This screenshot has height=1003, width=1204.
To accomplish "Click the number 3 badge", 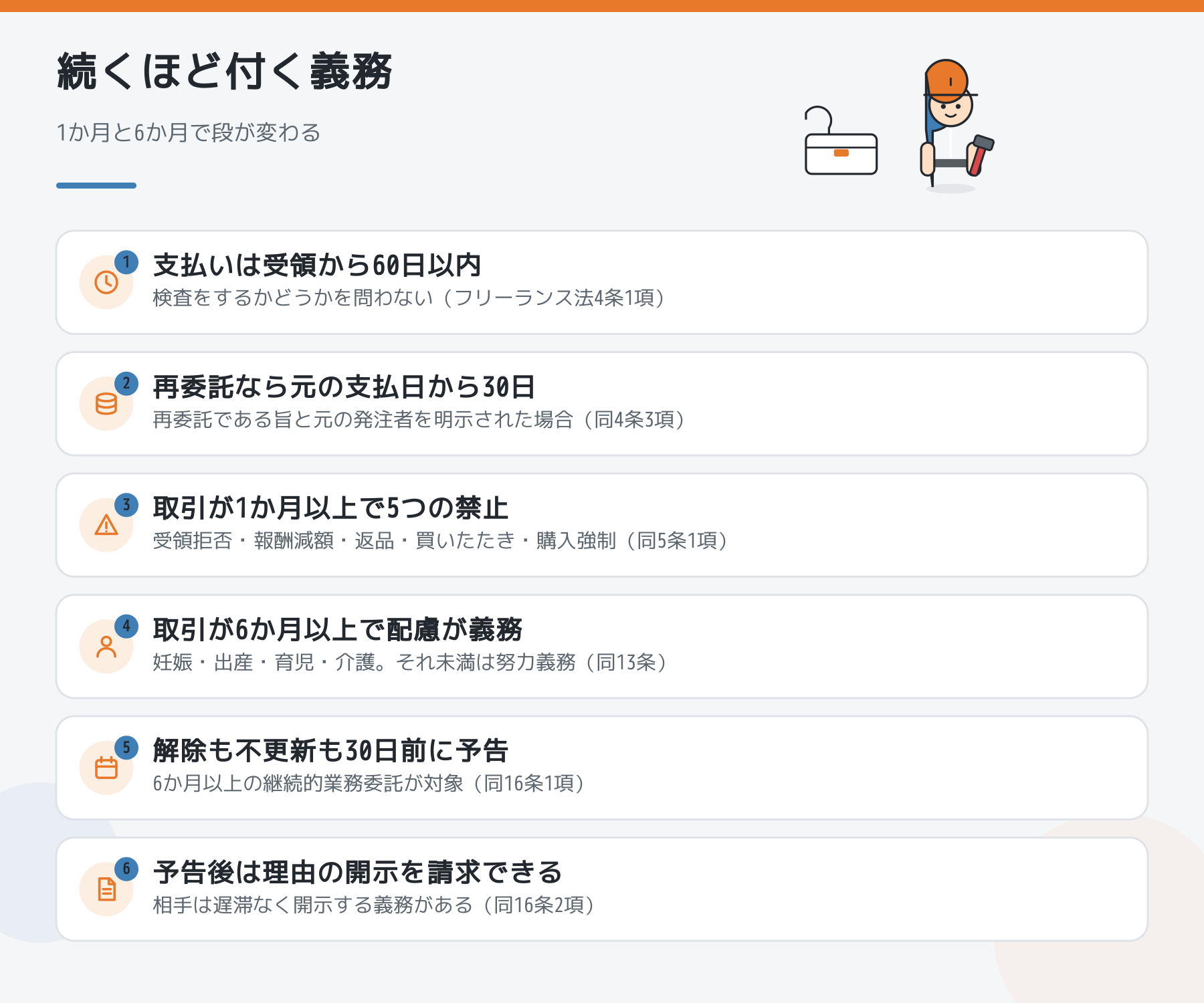I will [126, 505].
